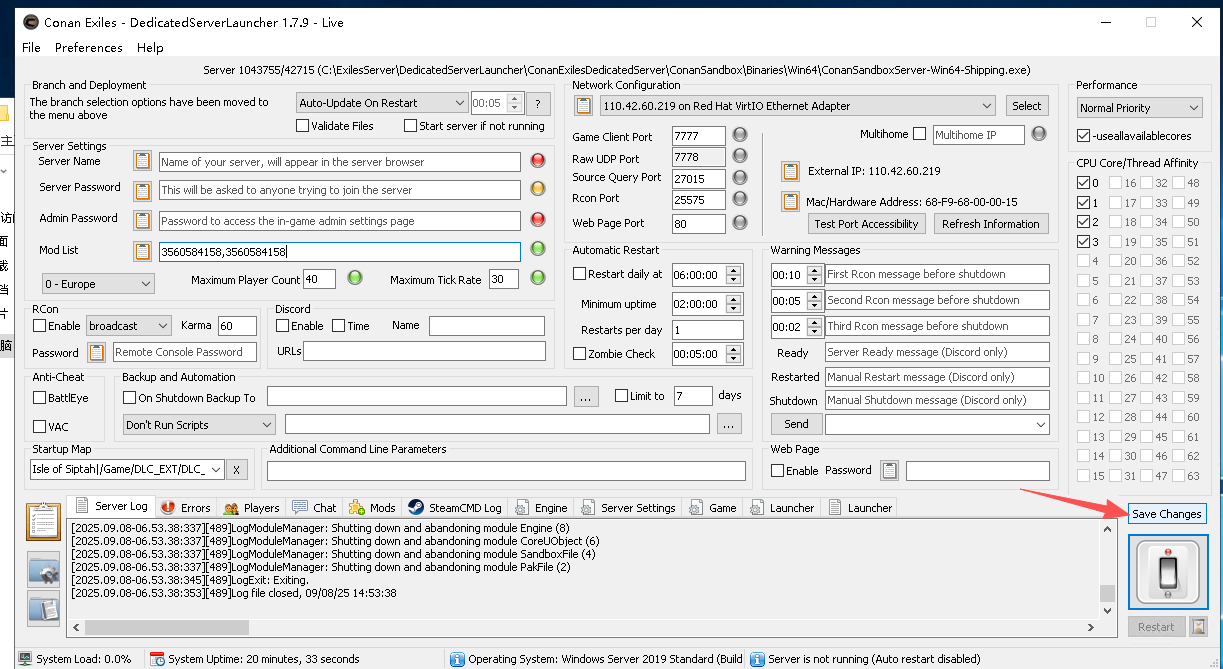
Task: Switch to the Errors tab
Action: pyautogui.click(x=185, y=508)
